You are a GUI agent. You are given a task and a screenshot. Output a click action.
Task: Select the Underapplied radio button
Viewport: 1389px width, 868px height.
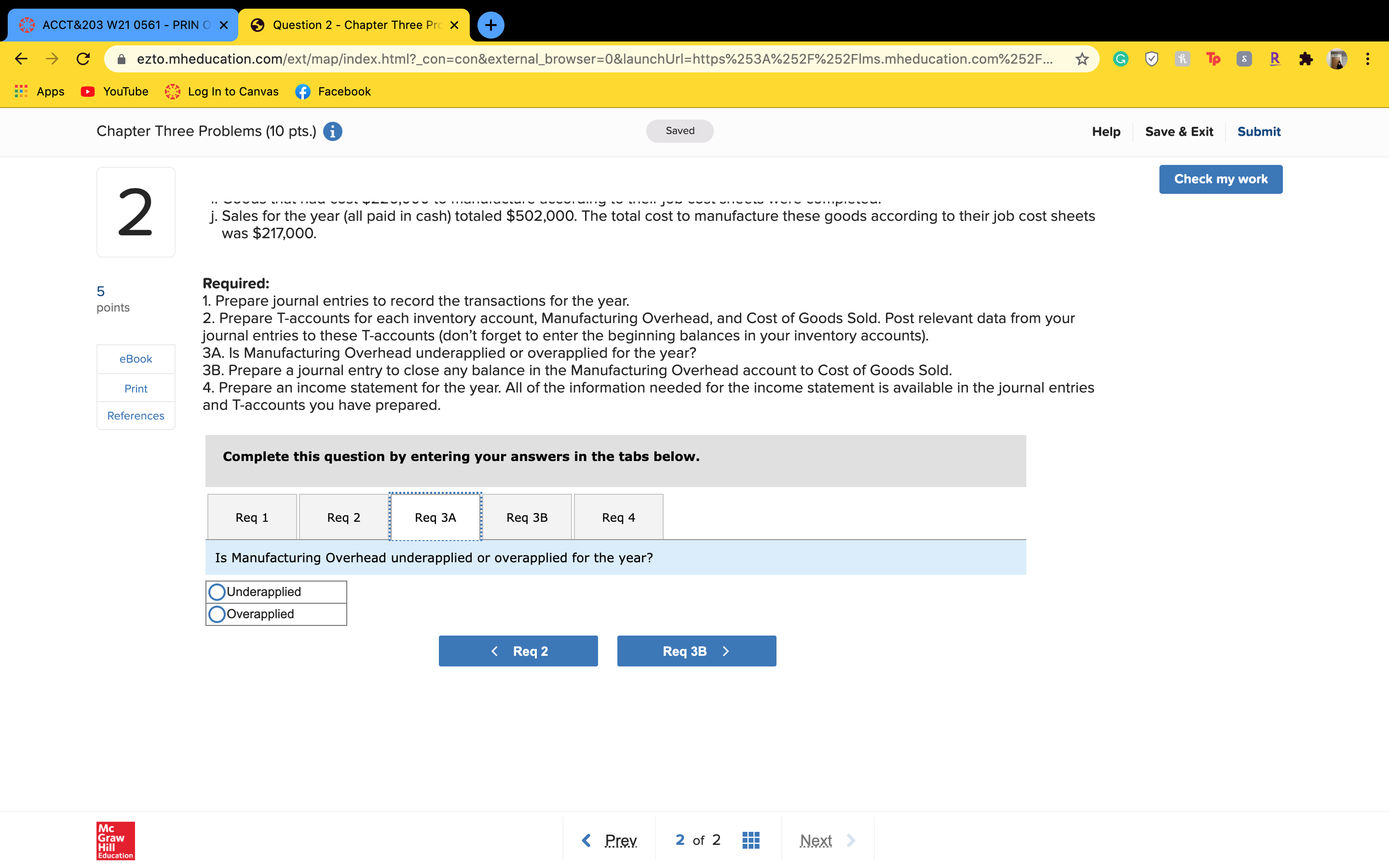click(217, 592)
